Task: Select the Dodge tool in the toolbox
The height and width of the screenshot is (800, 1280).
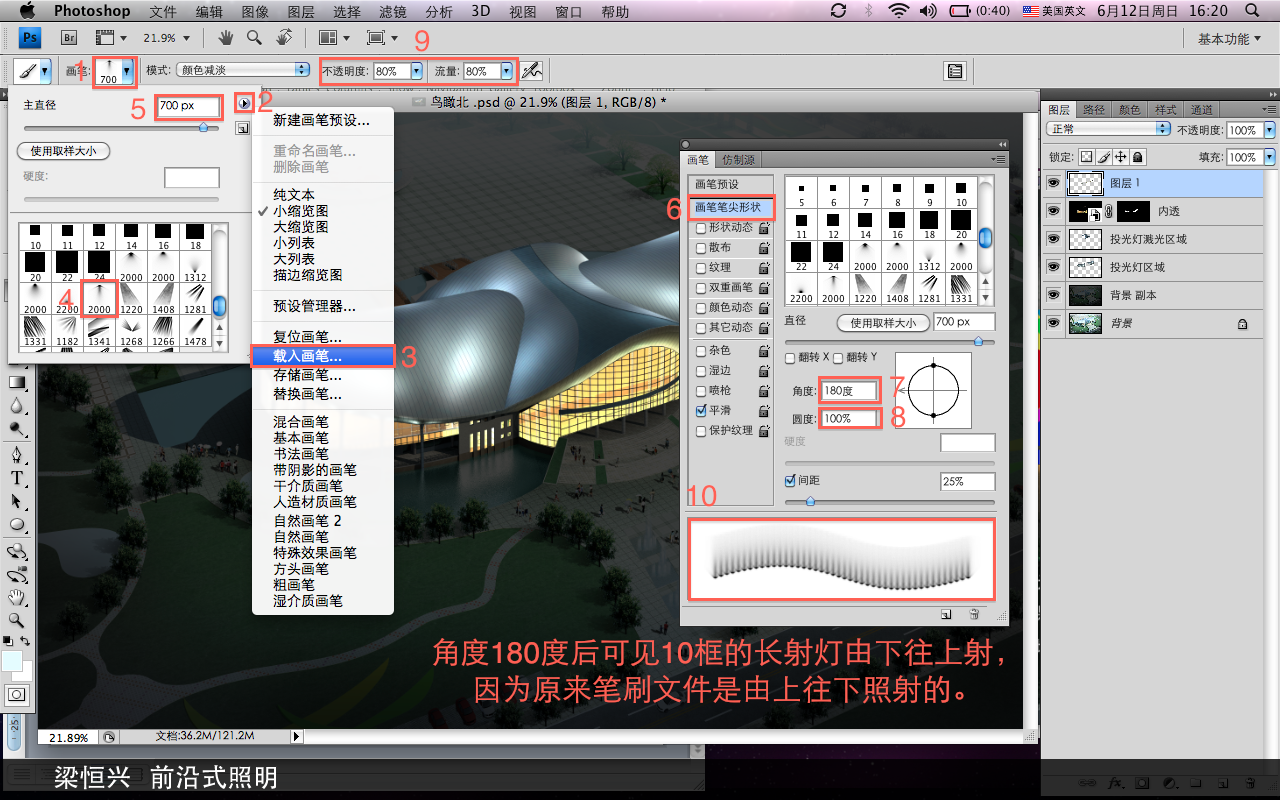Action: 17,429
